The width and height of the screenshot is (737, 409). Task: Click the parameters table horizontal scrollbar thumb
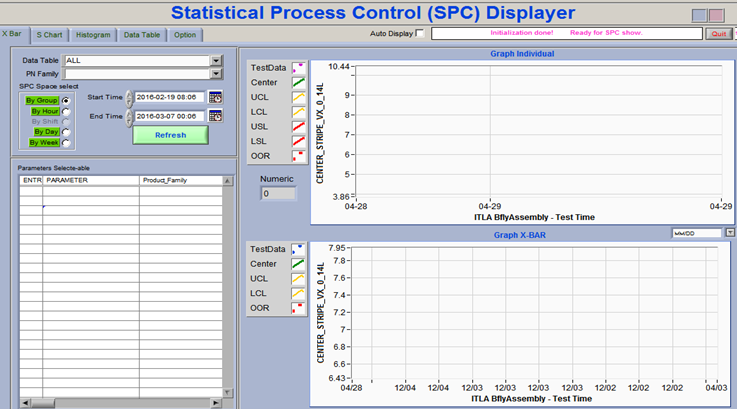pos(43,403)
